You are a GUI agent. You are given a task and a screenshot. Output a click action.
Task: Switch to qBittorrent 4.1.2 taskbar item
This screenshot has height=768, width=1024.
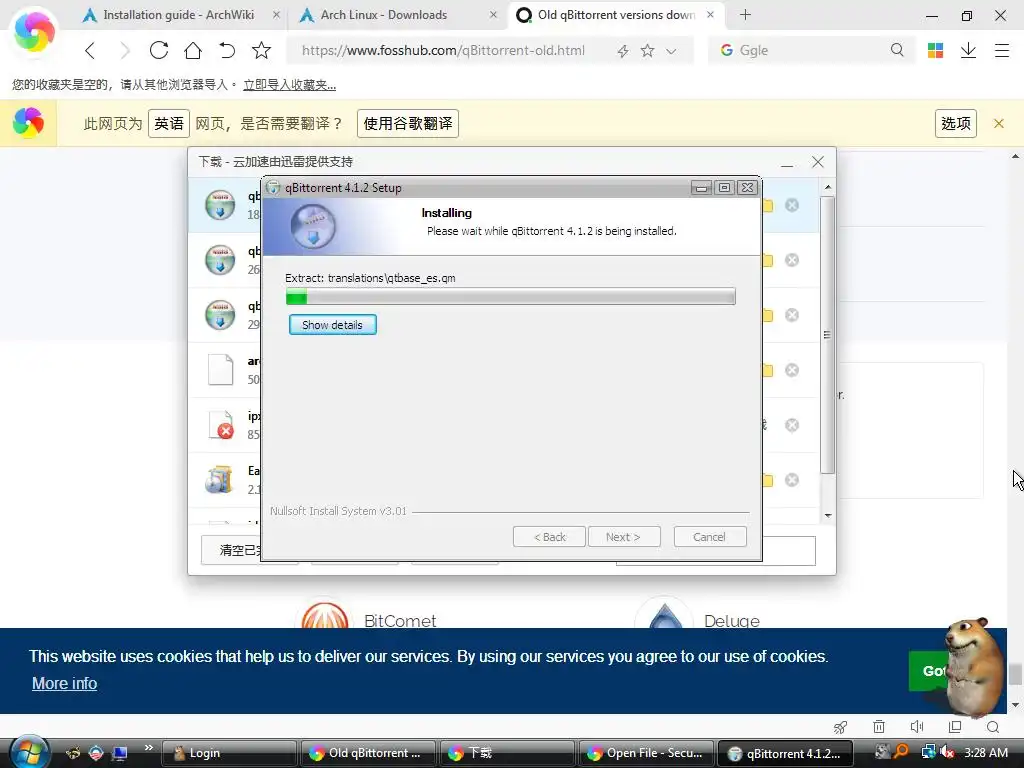(785, 753)
